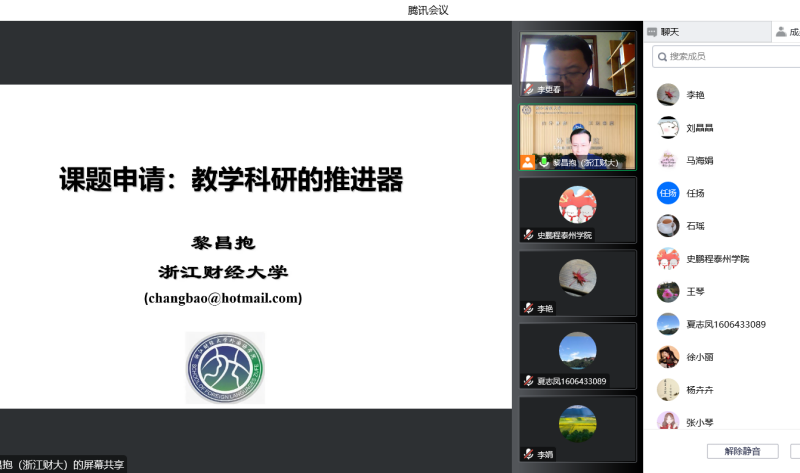The width and height of the screenshot is (800, 473).
Task: Click the muted mic icon for 夏志凤1606433089 tile
Action: pyautogui.click(x=528, y=381)
